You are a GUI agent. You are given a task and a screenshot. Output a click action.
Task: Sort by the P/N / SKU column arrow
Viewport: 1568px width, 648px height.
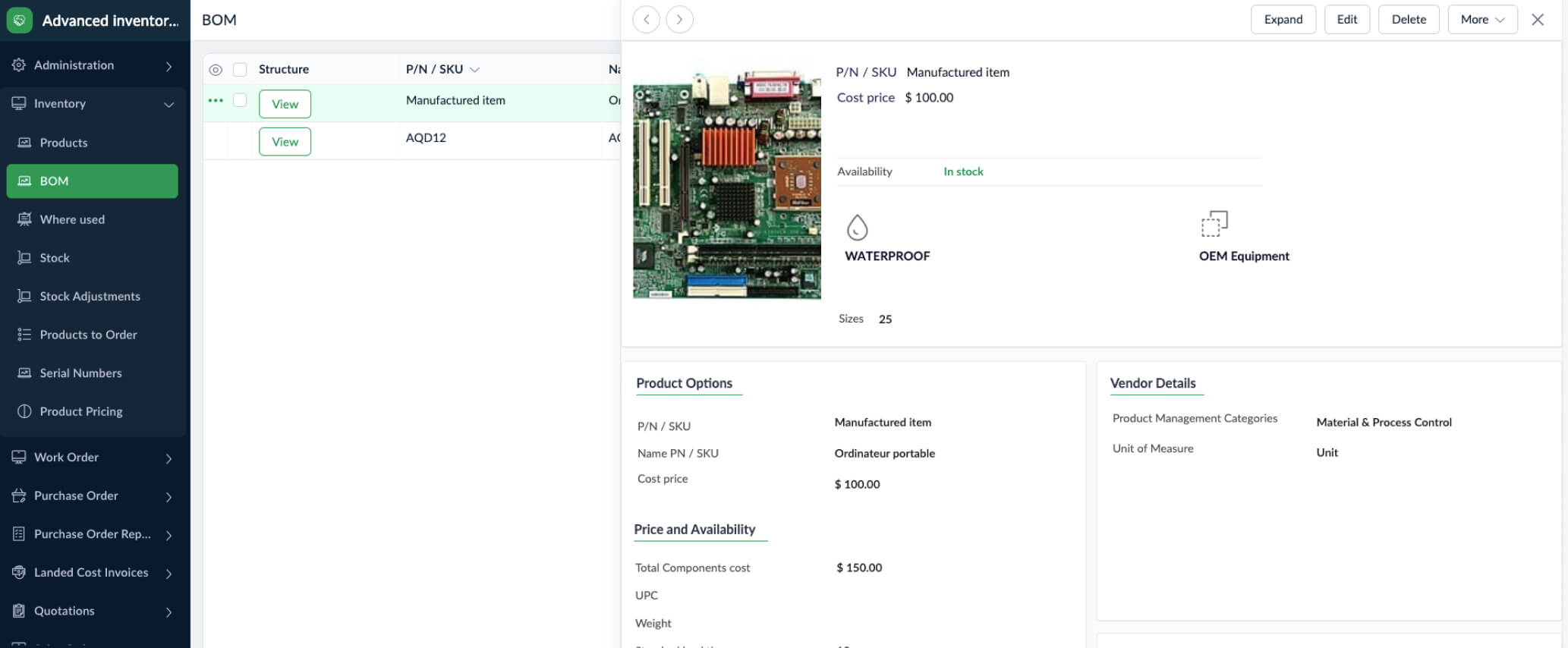pyautogui.click(x=475, y=70)
